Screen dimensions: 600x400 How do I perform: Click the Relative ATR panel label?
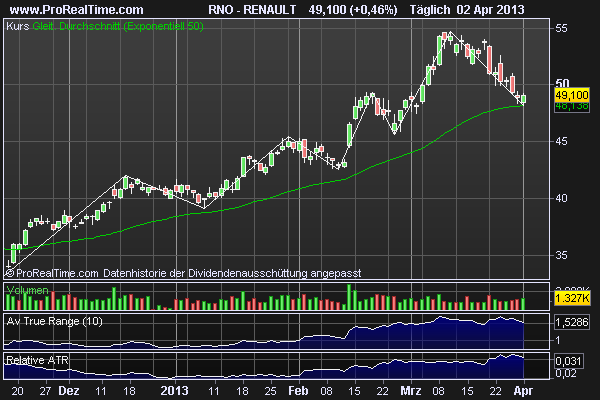(38, 360)
